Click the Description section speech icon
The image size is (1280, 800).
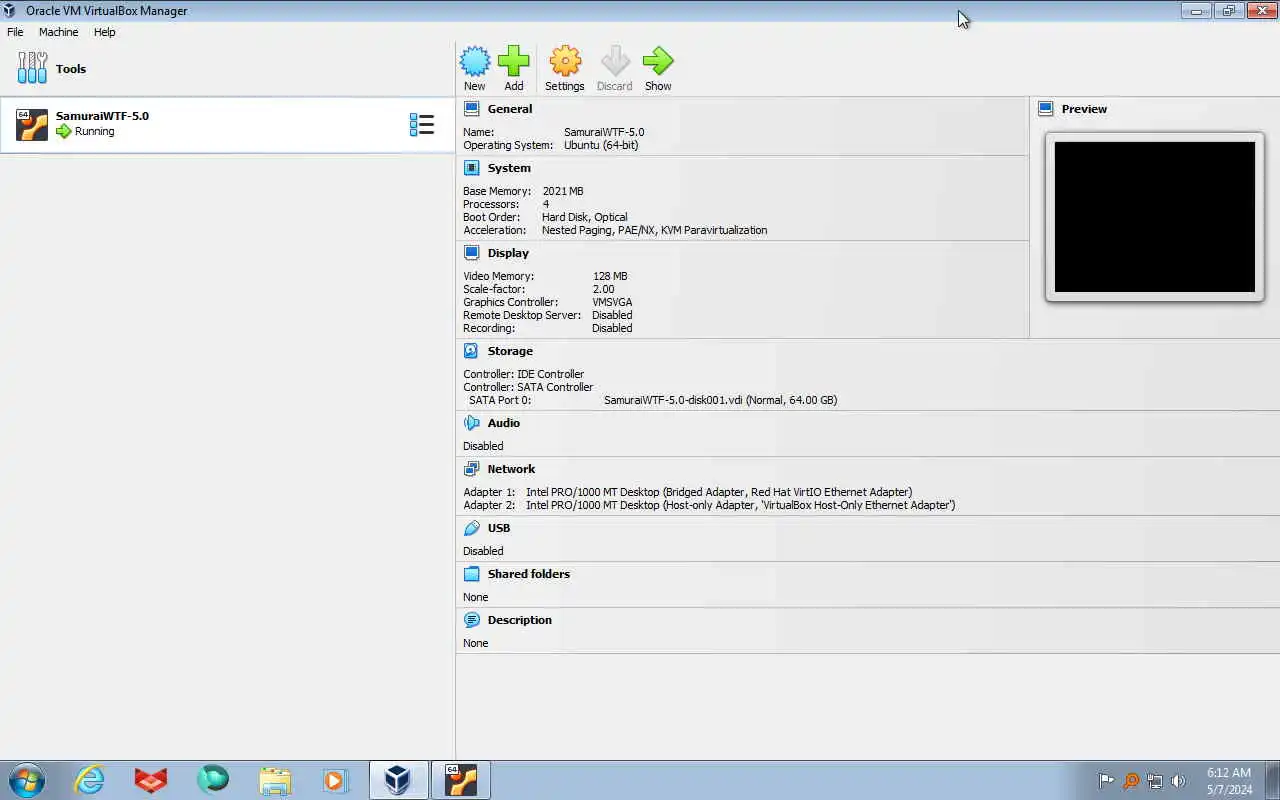coord(472,620)
